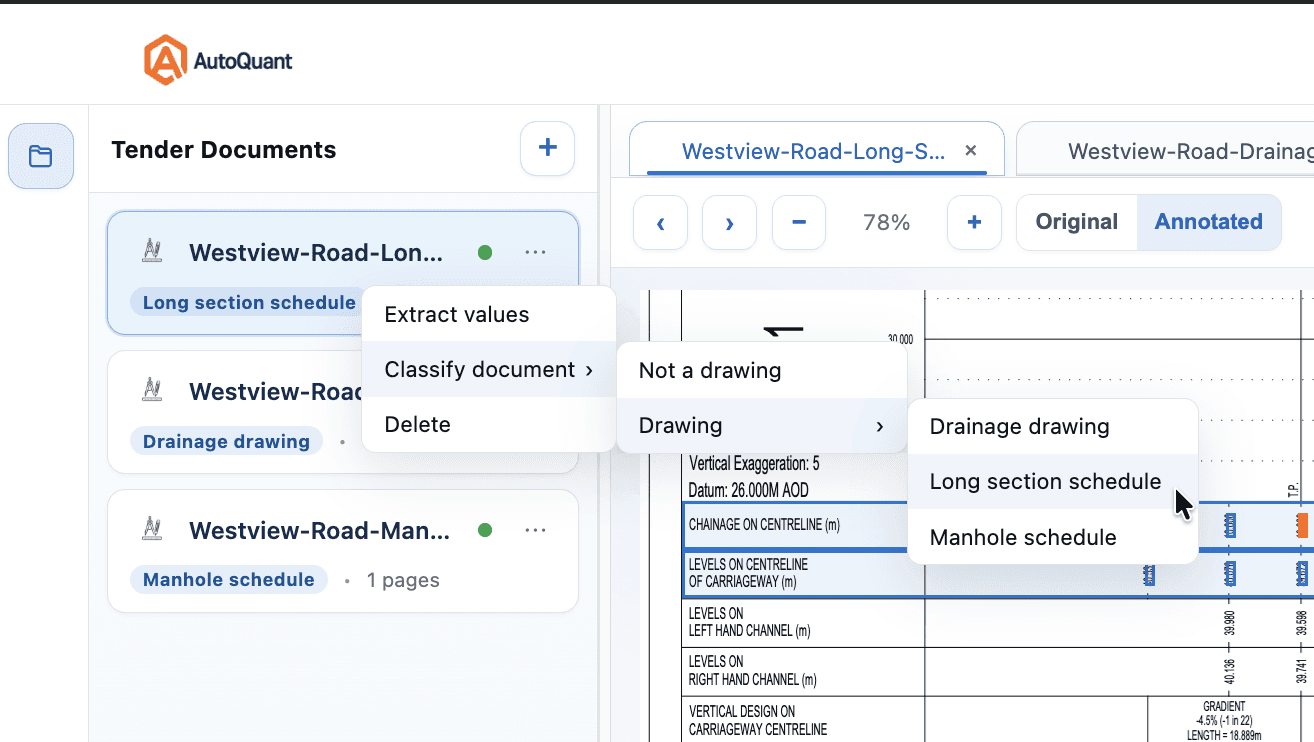Select Extract values menu item
Image resolution: width=1314 pixels, height=742 pixels.
[x=488, y=315]
